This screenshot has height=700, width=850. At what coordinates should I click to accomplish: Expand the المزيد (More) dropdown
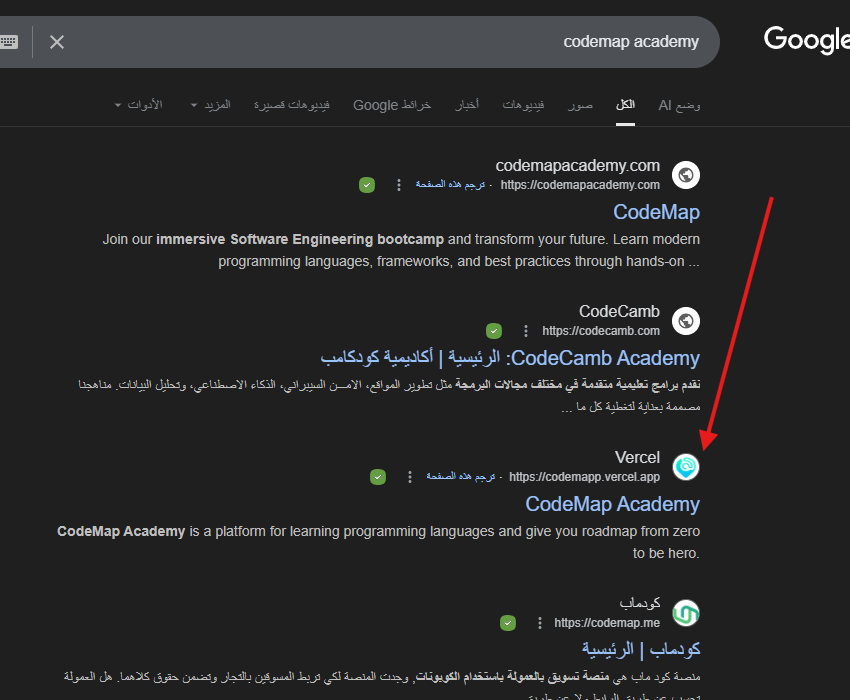point(210,105)
